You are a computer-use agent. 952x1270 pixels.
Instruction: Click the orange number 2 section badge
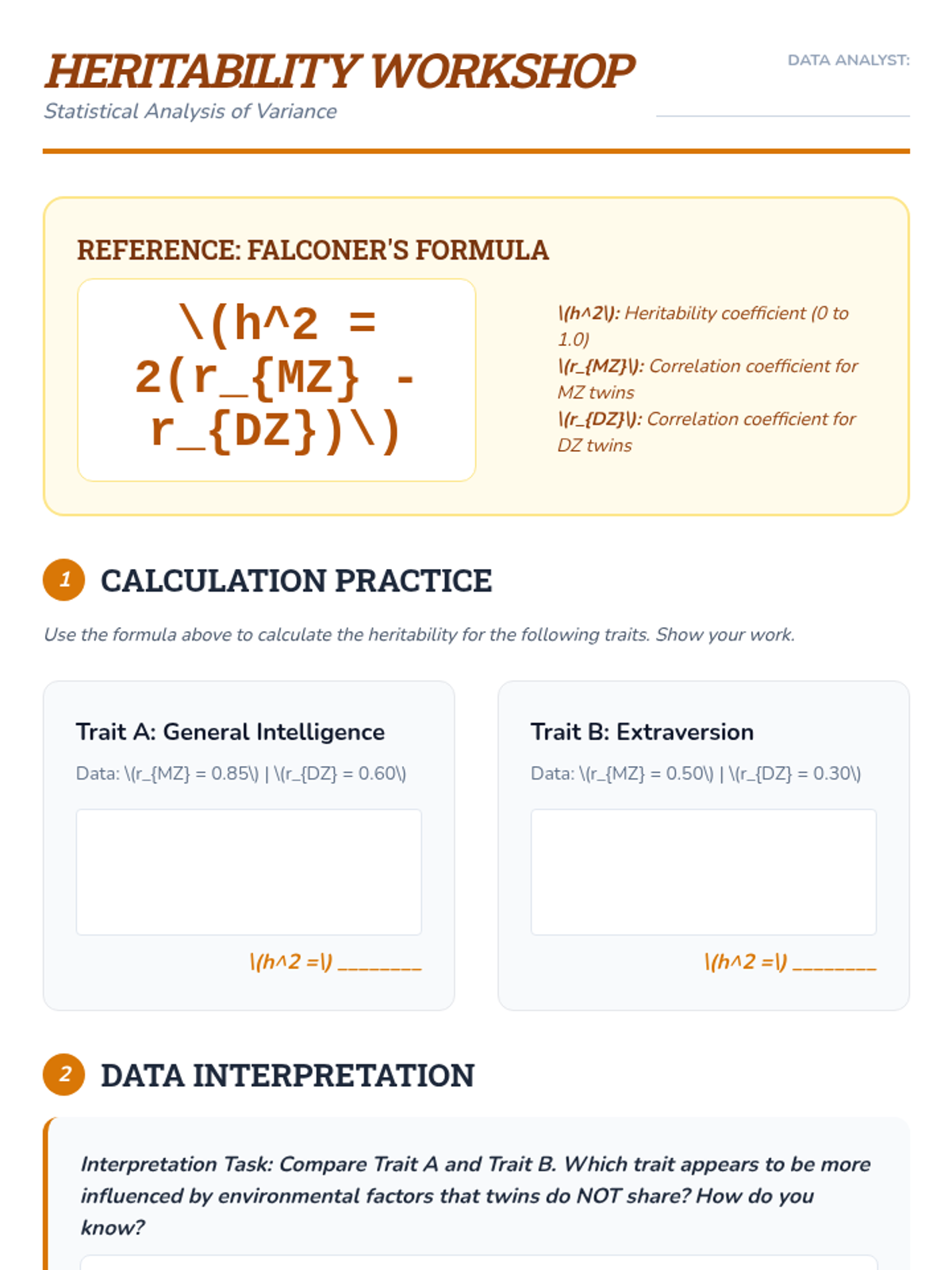[64, 1075]
